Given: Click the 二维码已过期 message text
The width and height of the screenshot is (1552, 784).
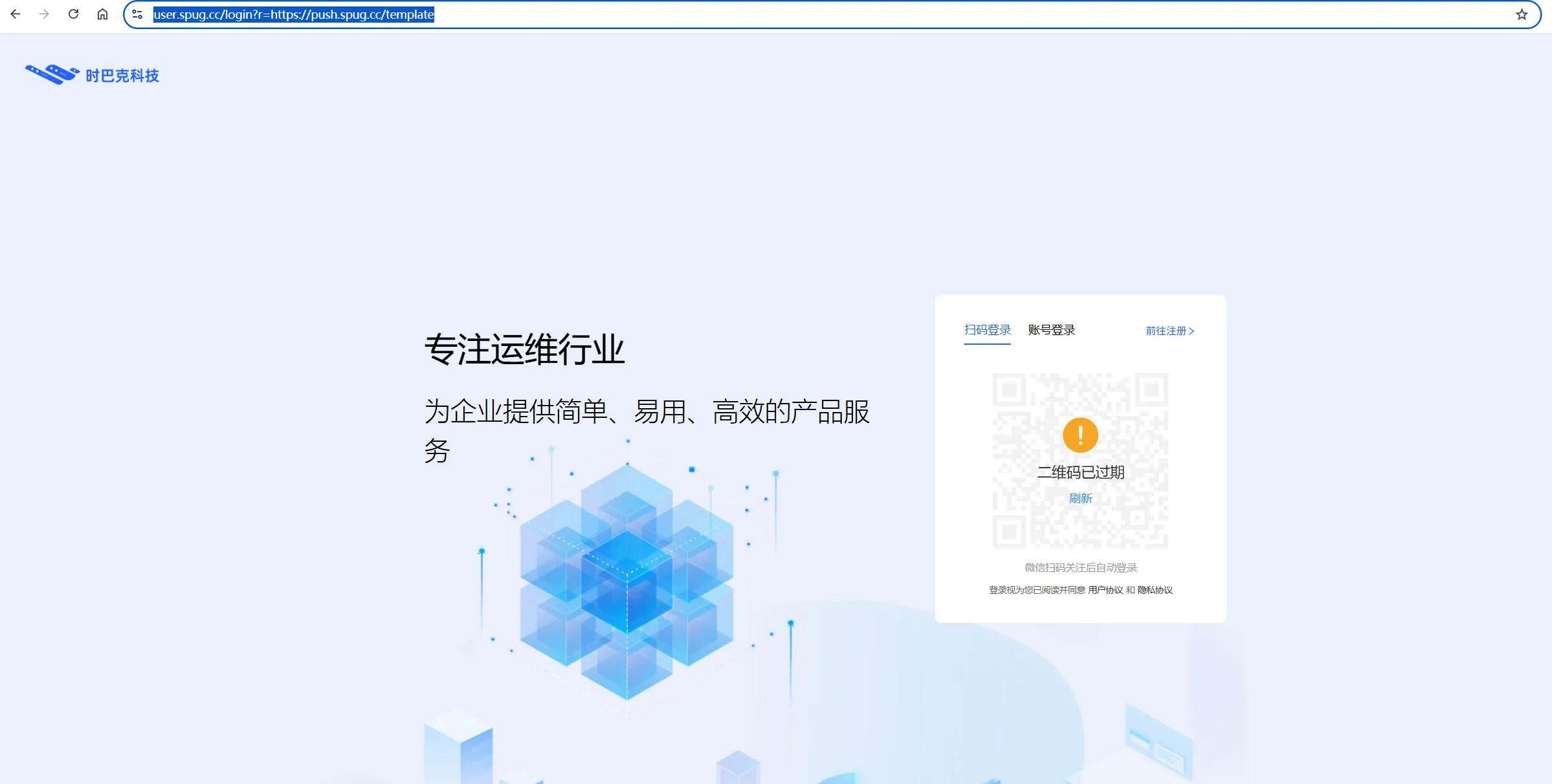Looking at the screenshot, I should pos(1080,472).
